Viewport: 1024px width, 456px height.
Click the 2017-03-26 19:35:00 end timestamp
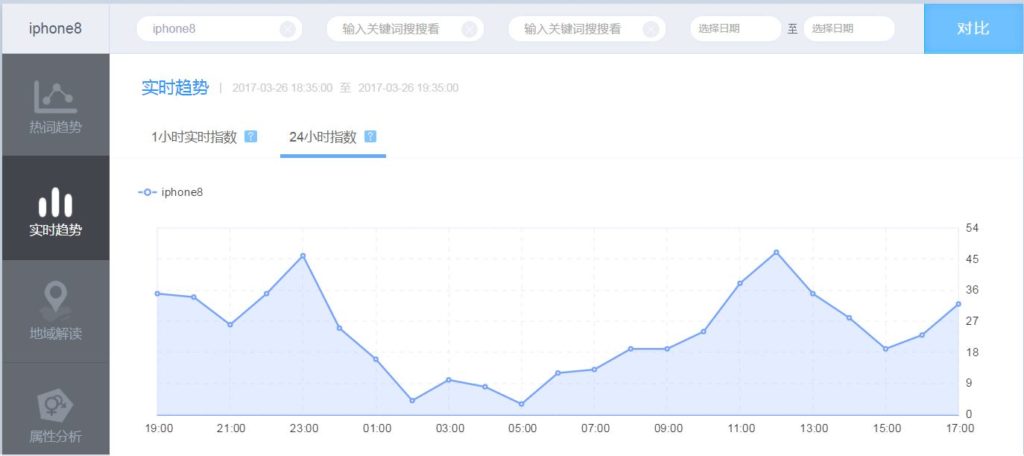[x=408, y=88]
